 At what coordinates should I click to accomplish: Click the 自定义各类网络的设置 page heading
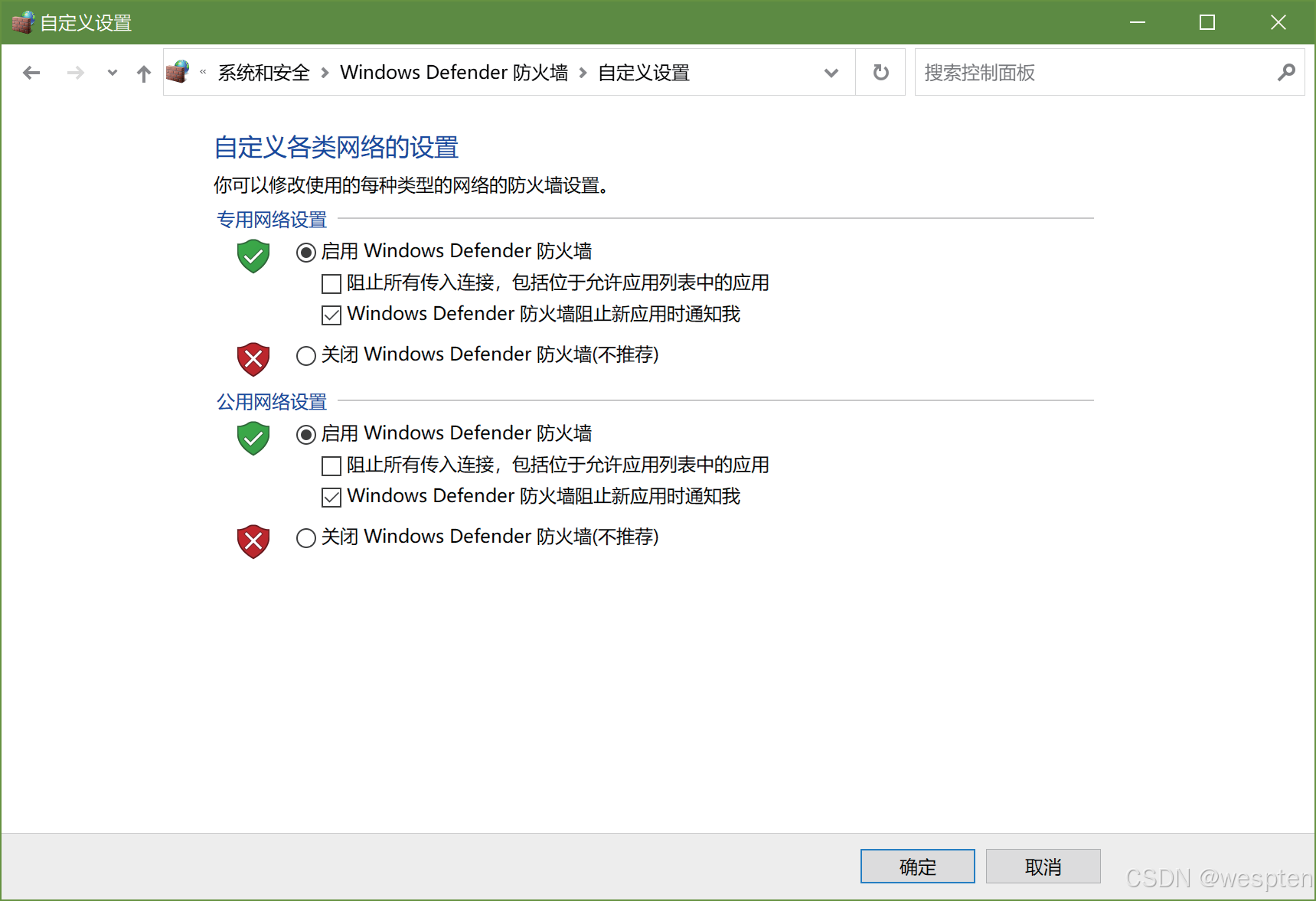coord(336,147)
